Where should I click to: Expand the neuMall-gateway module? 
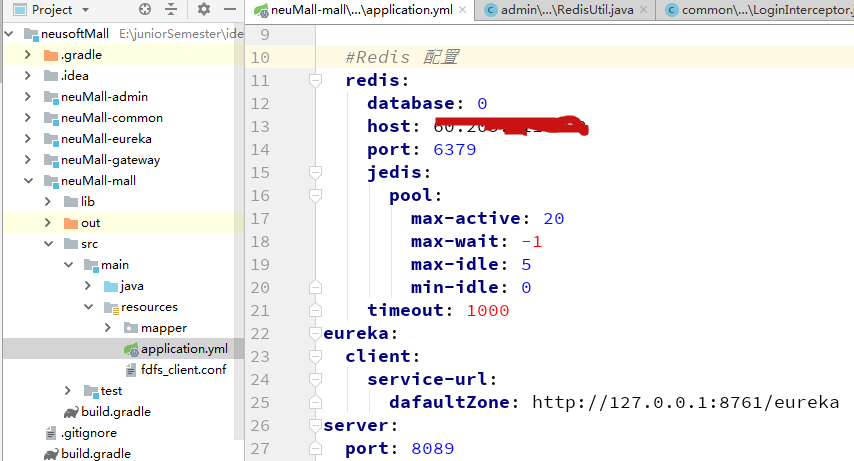pos(28,160)
